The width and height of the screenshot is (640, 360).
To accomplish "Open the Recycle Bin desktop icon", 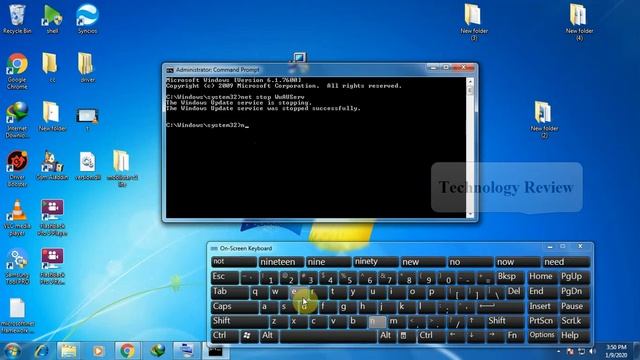I will click(x=17, y=19).
